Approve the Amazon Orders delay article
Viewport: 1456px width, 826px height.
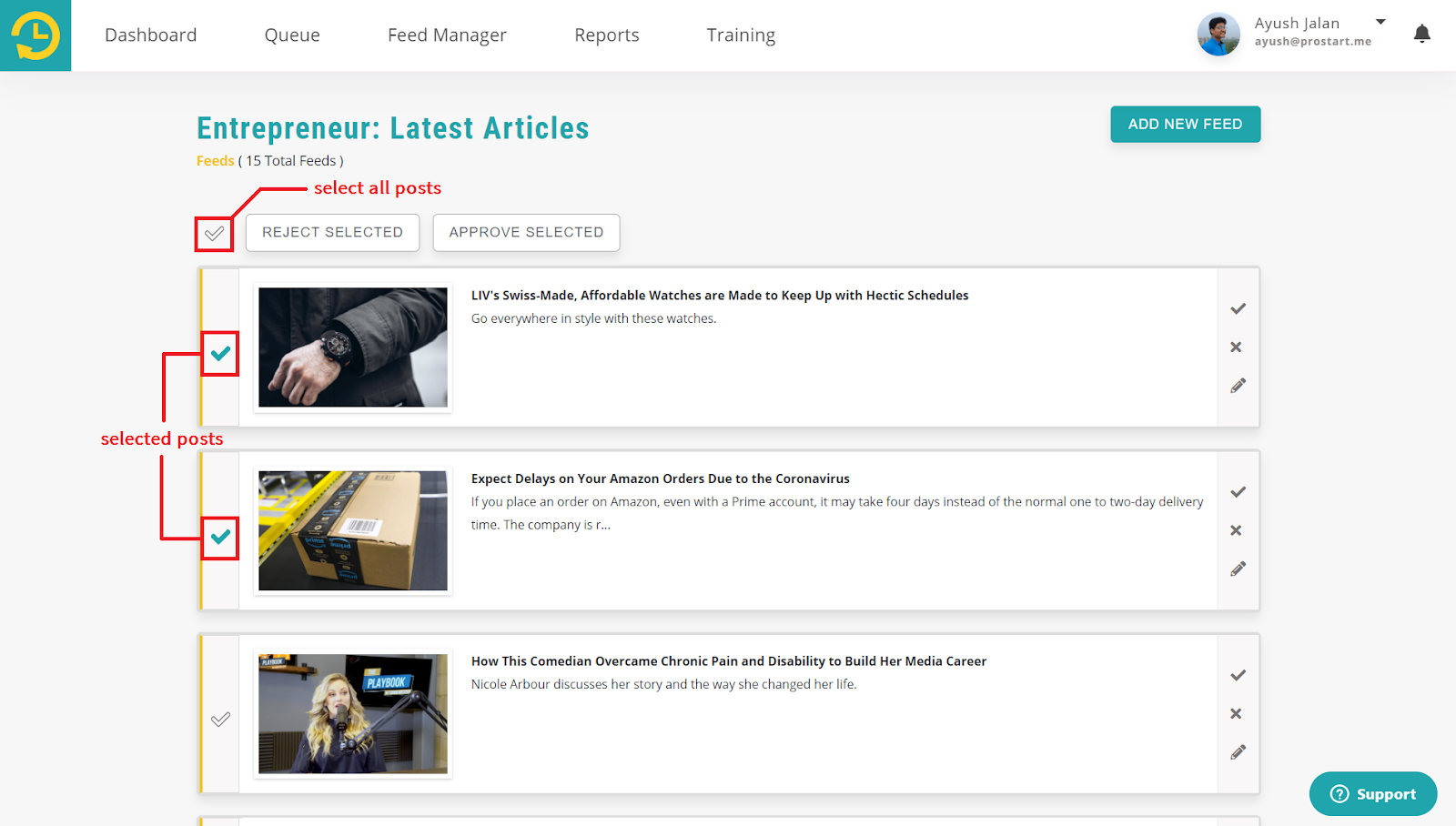click(1238, 492)
